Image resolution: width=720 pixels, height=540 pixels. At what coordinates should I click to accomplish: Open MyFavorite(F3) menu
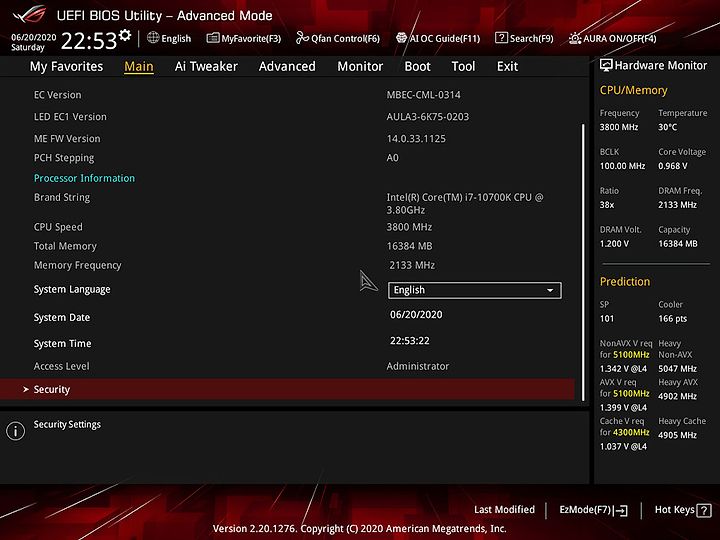coord(244,39)
